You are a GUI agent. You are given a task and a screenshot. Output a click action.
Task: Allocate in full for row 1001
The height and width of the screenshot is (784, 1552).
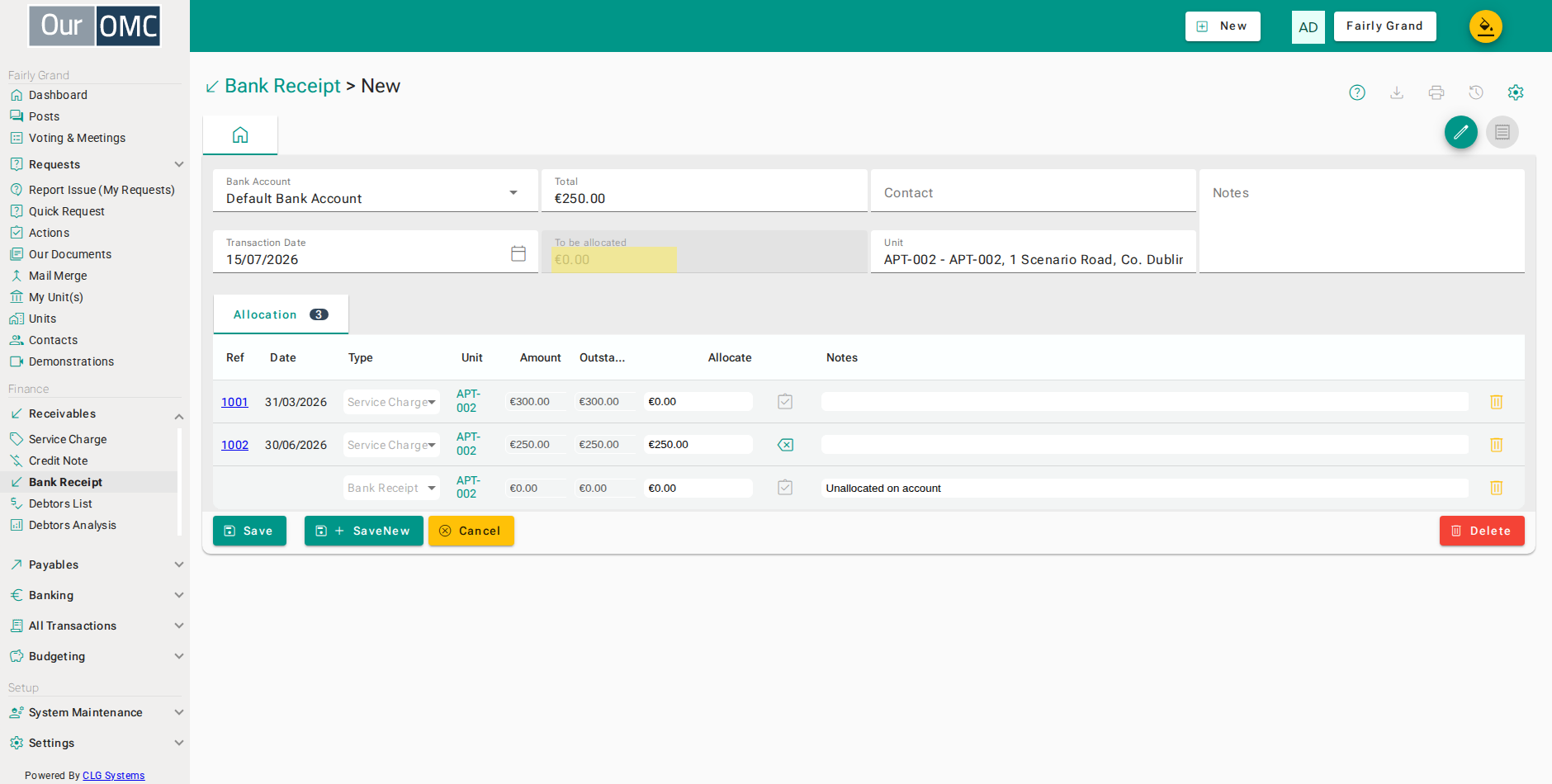click(x=785, y=402)
